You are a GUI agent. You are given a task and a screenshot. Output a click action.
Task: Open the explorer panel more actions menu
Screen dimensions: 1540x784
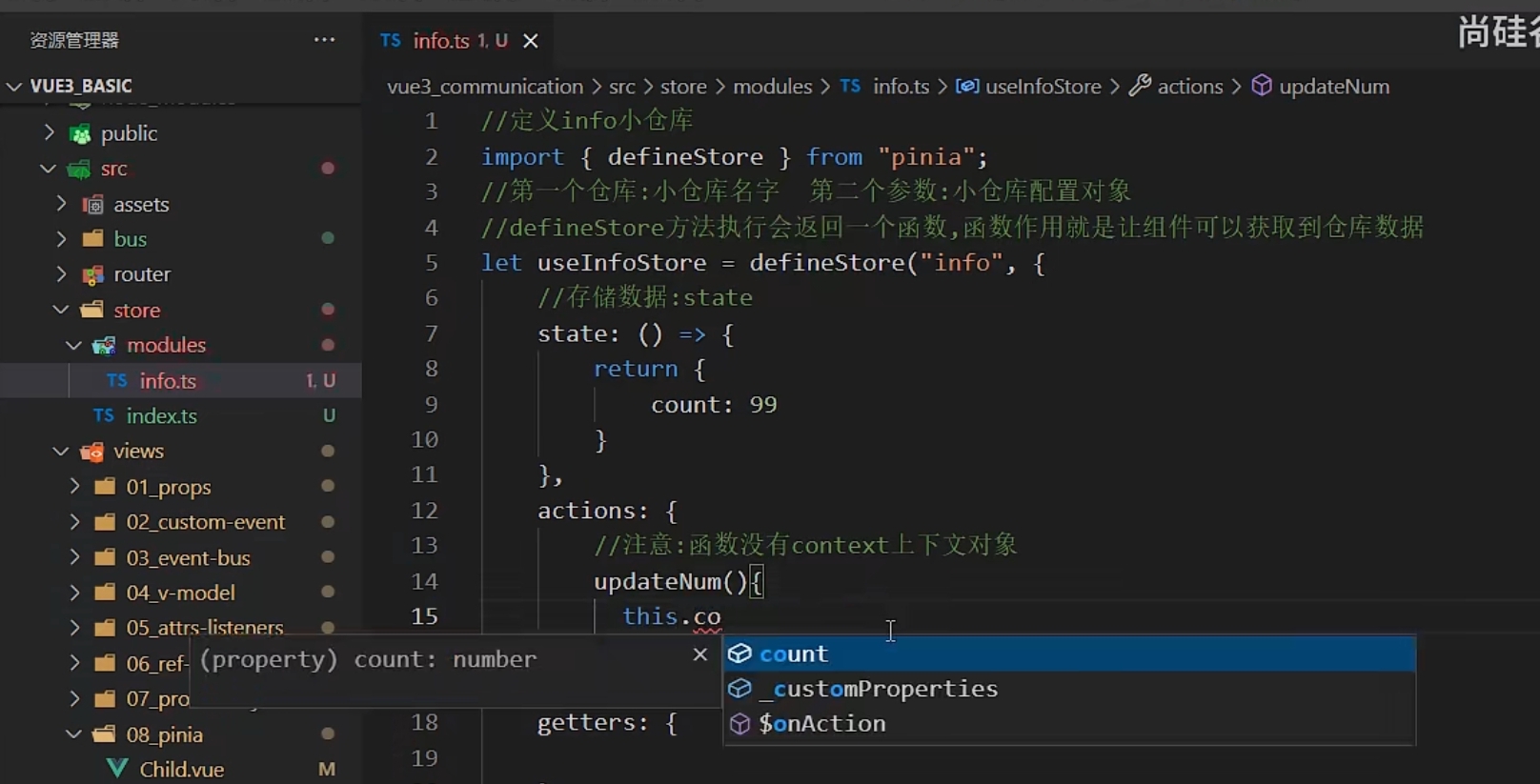[324, 40]
